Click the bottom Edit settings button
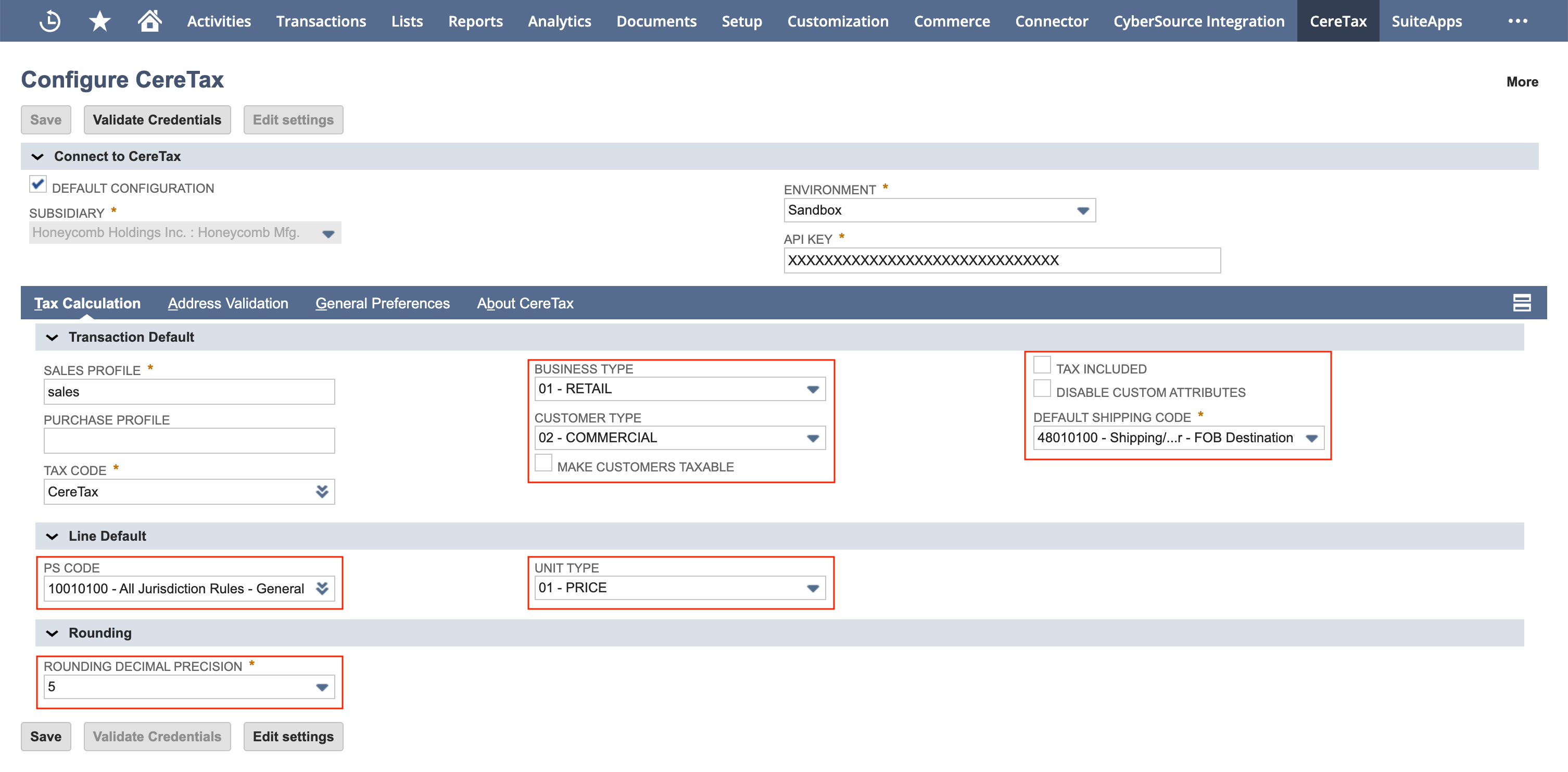This screenshot has width=1568, height=772. pyautogui.click(x=293, y=737)
